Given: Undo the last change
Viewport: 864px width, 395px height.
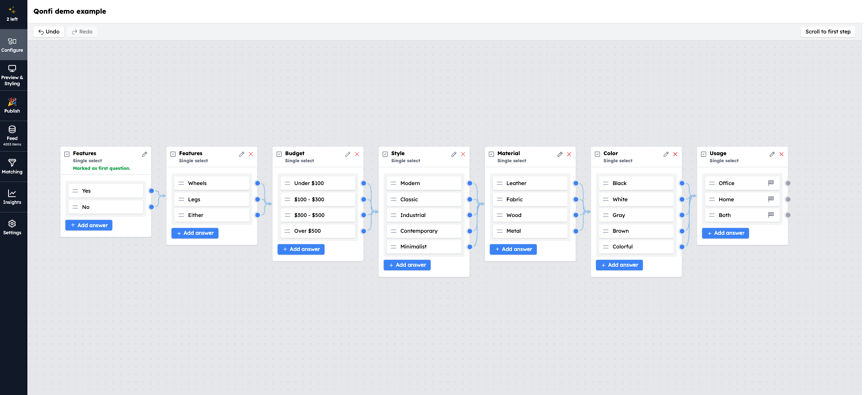Looking at the screenshot, I should click(49, 32).
